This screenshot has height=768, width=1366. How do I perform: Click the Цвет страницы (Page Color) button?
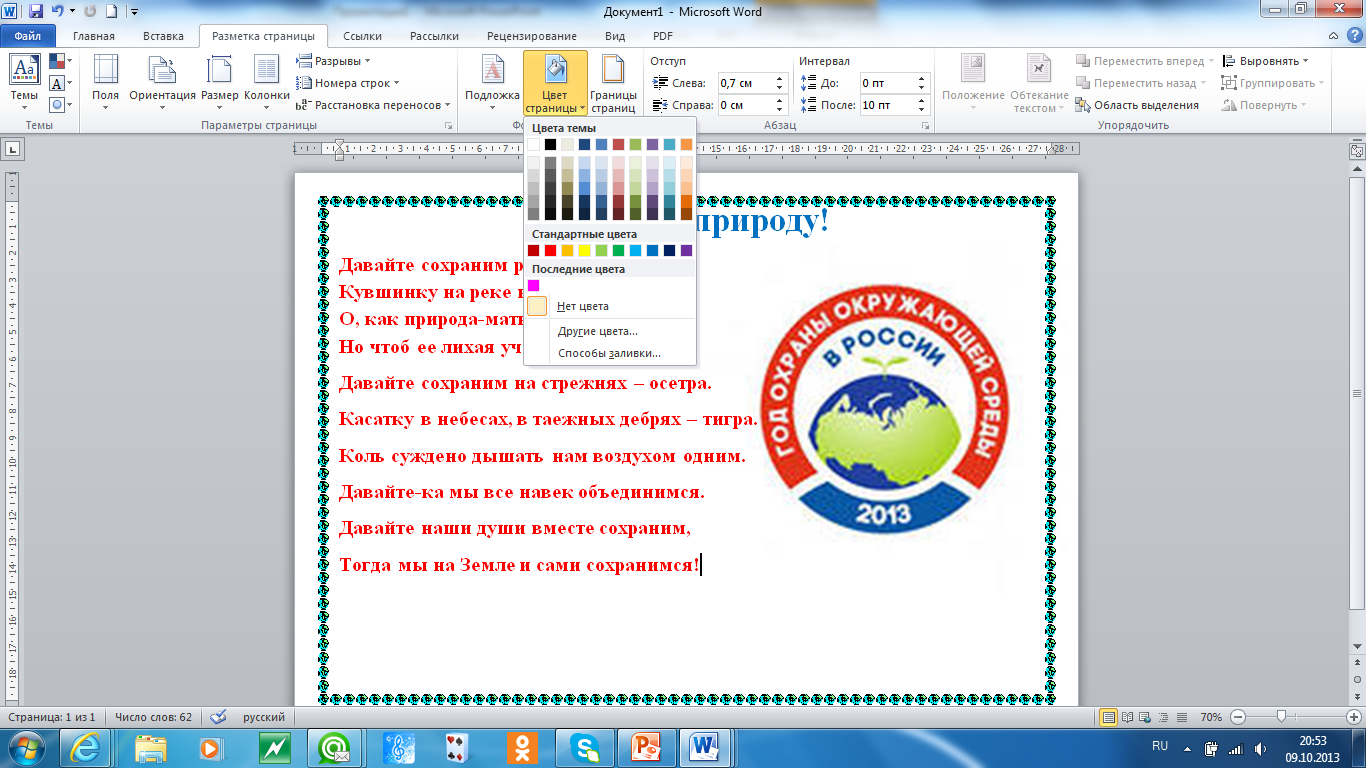(x=555, y=83)
